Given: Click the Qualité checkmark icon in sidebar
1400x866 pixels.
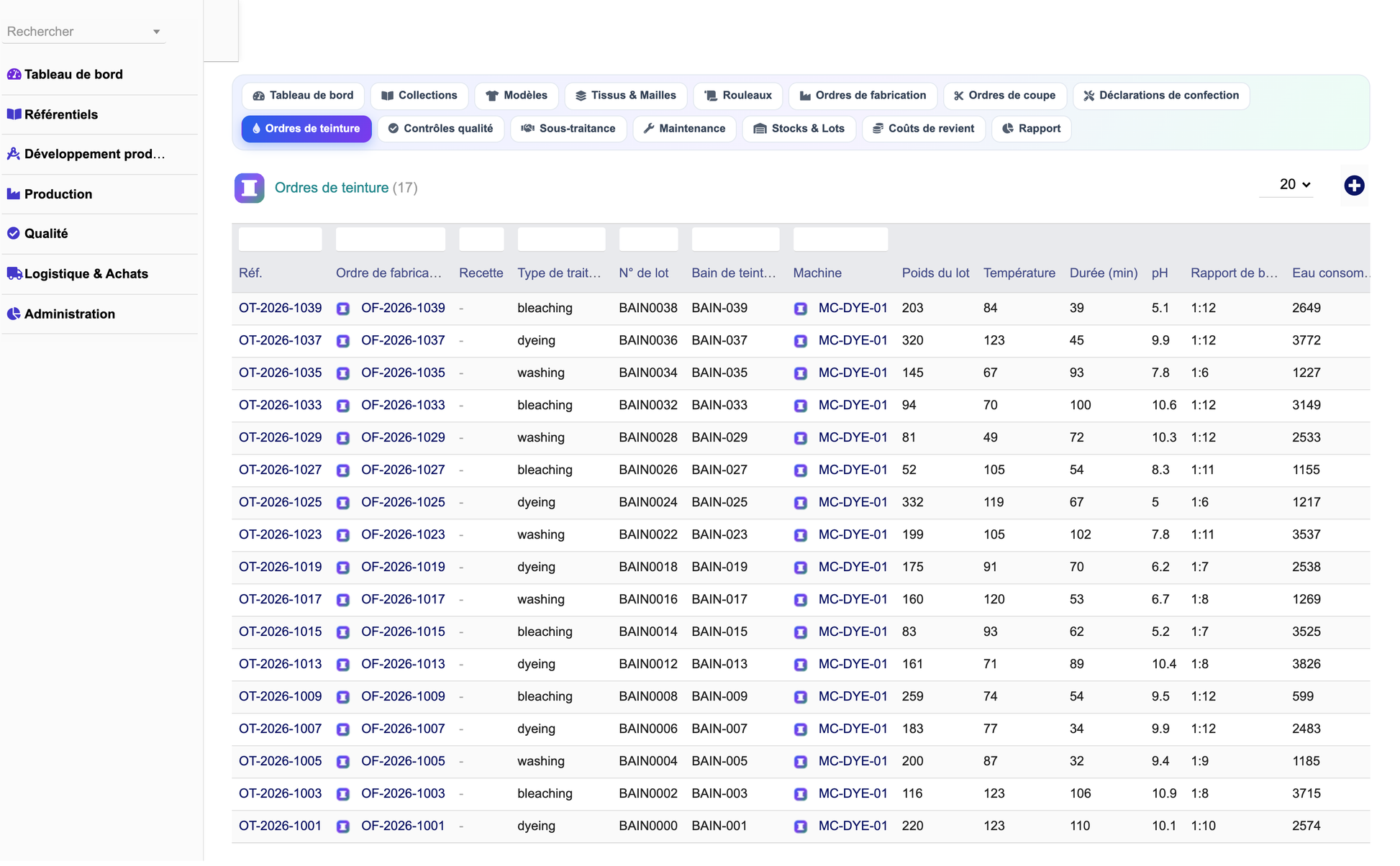Looking at the screenshot, I should 14,233.
